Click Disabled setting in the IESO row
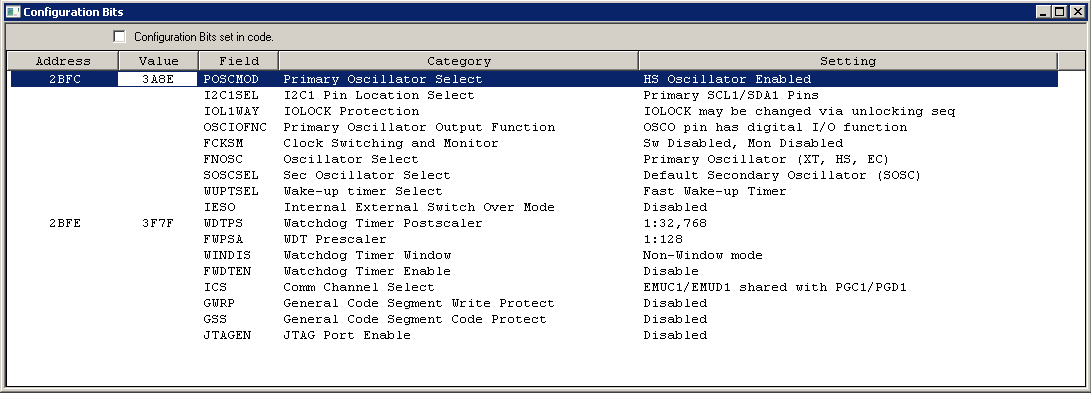The image size is (1091, 393). point(675,207)
